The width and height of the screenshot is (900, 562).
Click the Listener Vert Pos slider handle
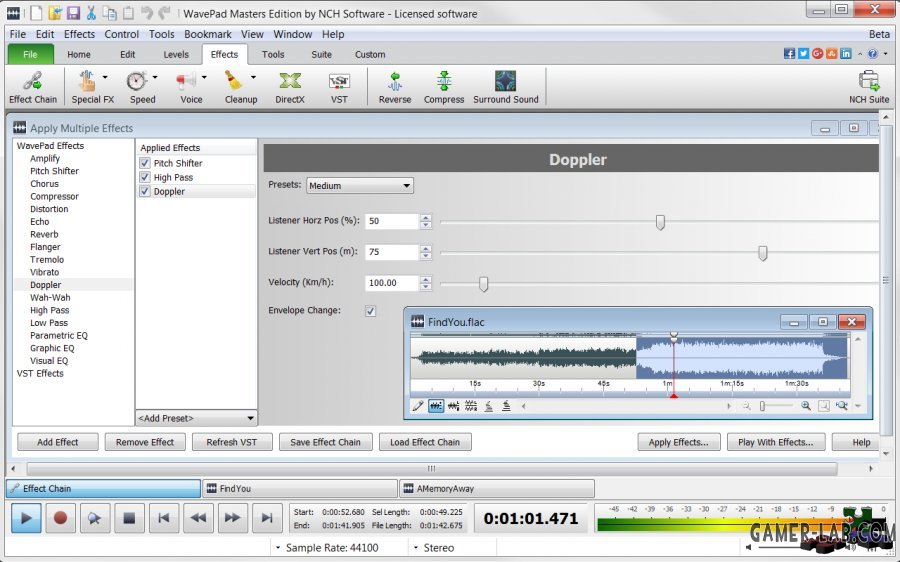[762, 253]
